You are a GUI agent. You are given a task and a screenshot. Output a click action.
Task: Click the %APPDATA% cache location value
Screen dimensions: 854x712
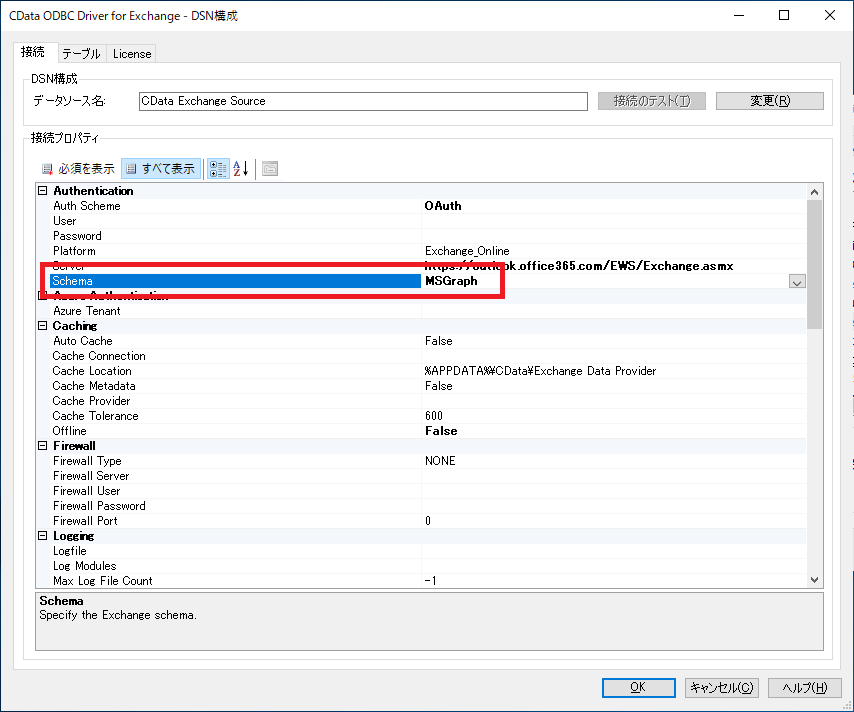coord(540,371)
